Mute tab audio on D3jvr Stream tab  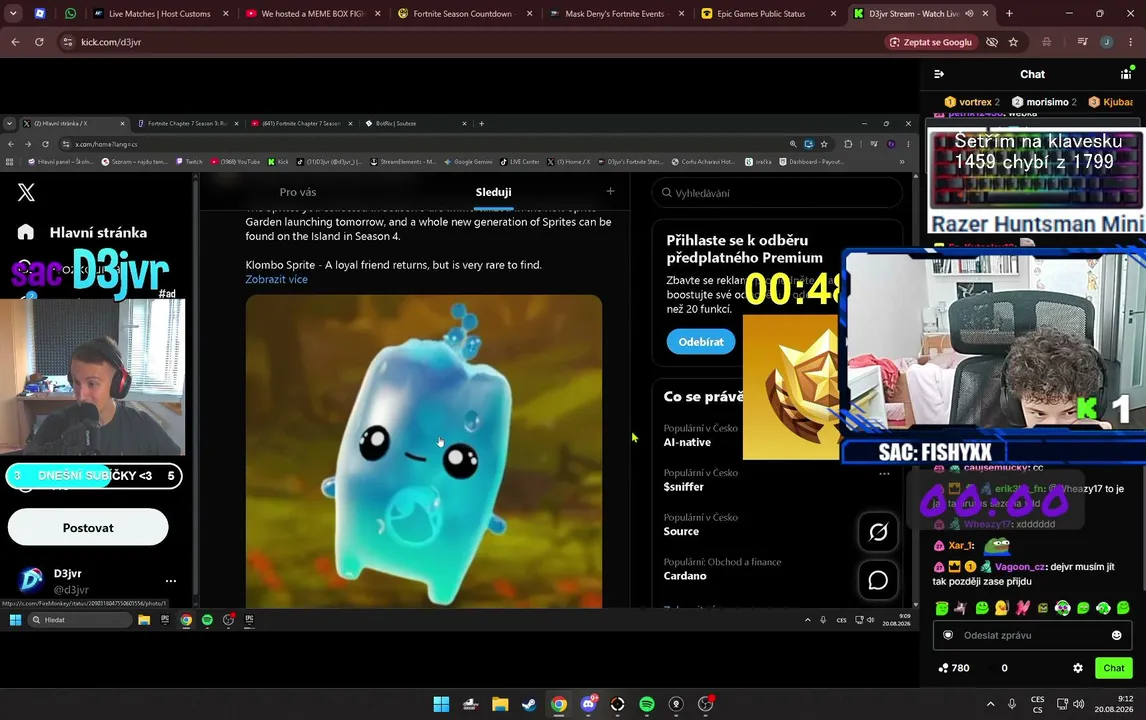(969, 13)
